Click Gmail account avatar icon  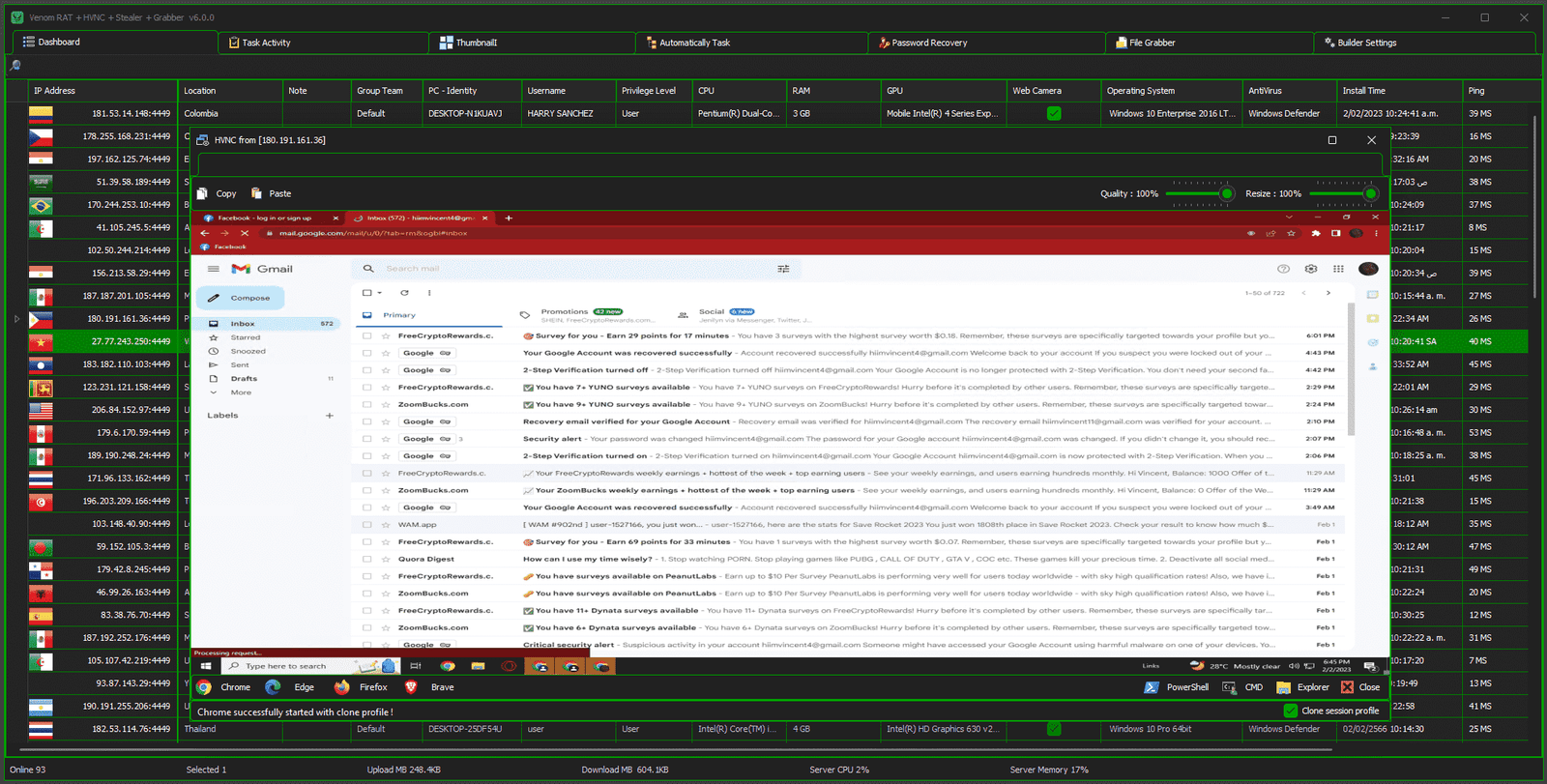pos(1368,269)
